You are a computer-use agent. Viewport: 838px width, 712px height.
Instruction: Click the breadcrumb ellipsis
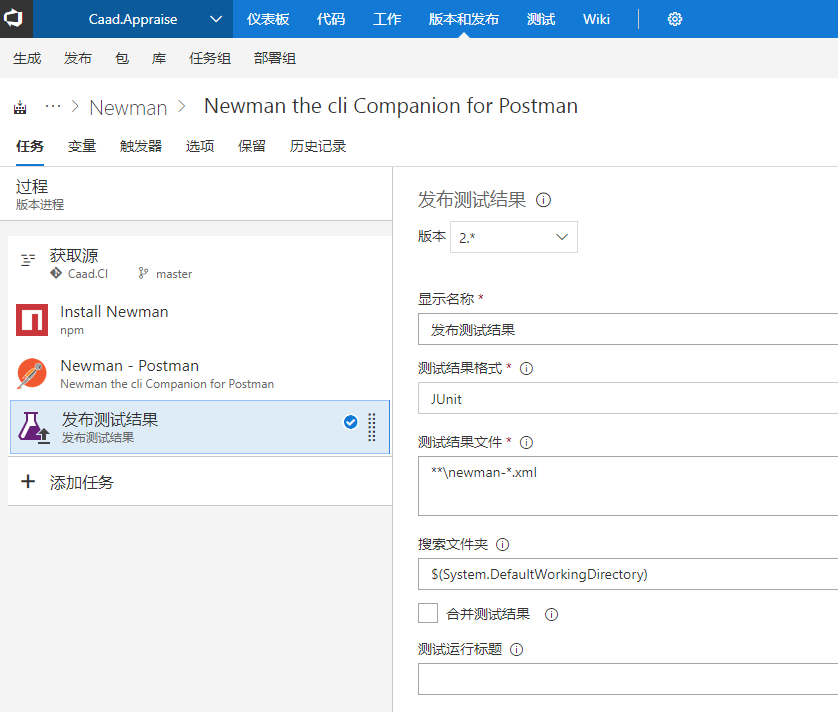tap(53, 106)
